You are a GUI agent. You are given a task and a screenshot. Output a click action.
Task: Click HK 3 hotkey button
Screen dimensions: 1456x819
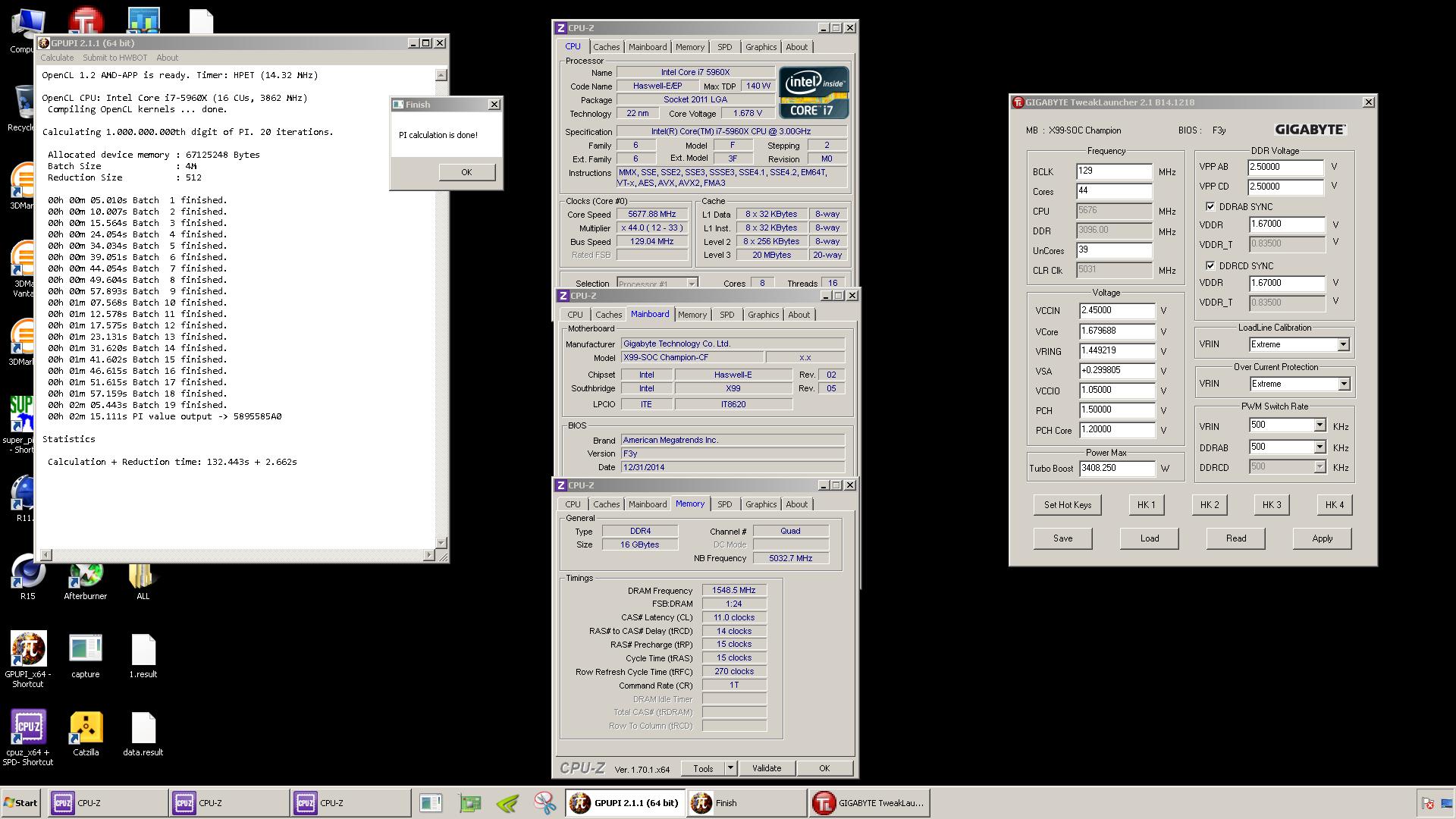pyautogui.click(x=1272, y=505)
